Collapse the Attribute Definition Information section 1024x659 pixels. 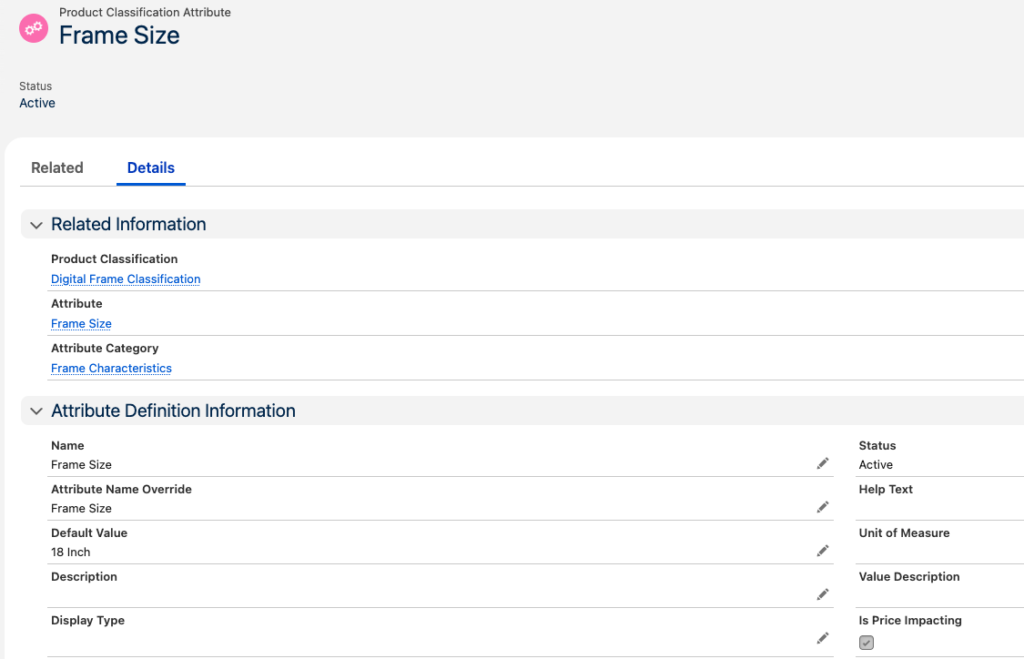point(36,411)
